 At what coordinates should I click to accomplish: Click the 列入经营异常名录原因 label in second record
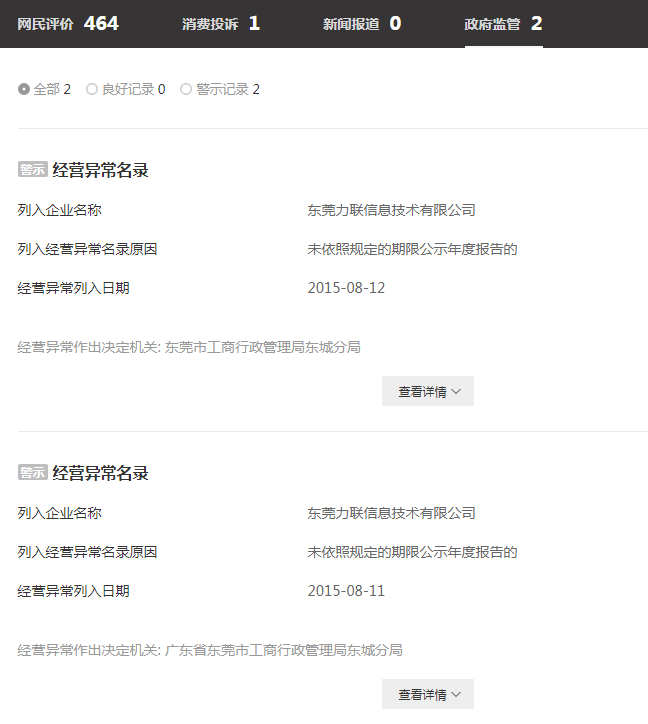[x=87, y=552]
